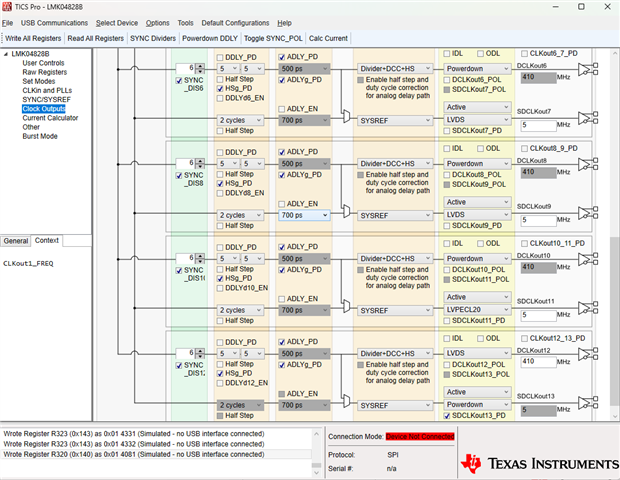Toggle SYNC_DIS6 checkbox
This screenshot has height=480, width=620.
[x=179, y=80]
